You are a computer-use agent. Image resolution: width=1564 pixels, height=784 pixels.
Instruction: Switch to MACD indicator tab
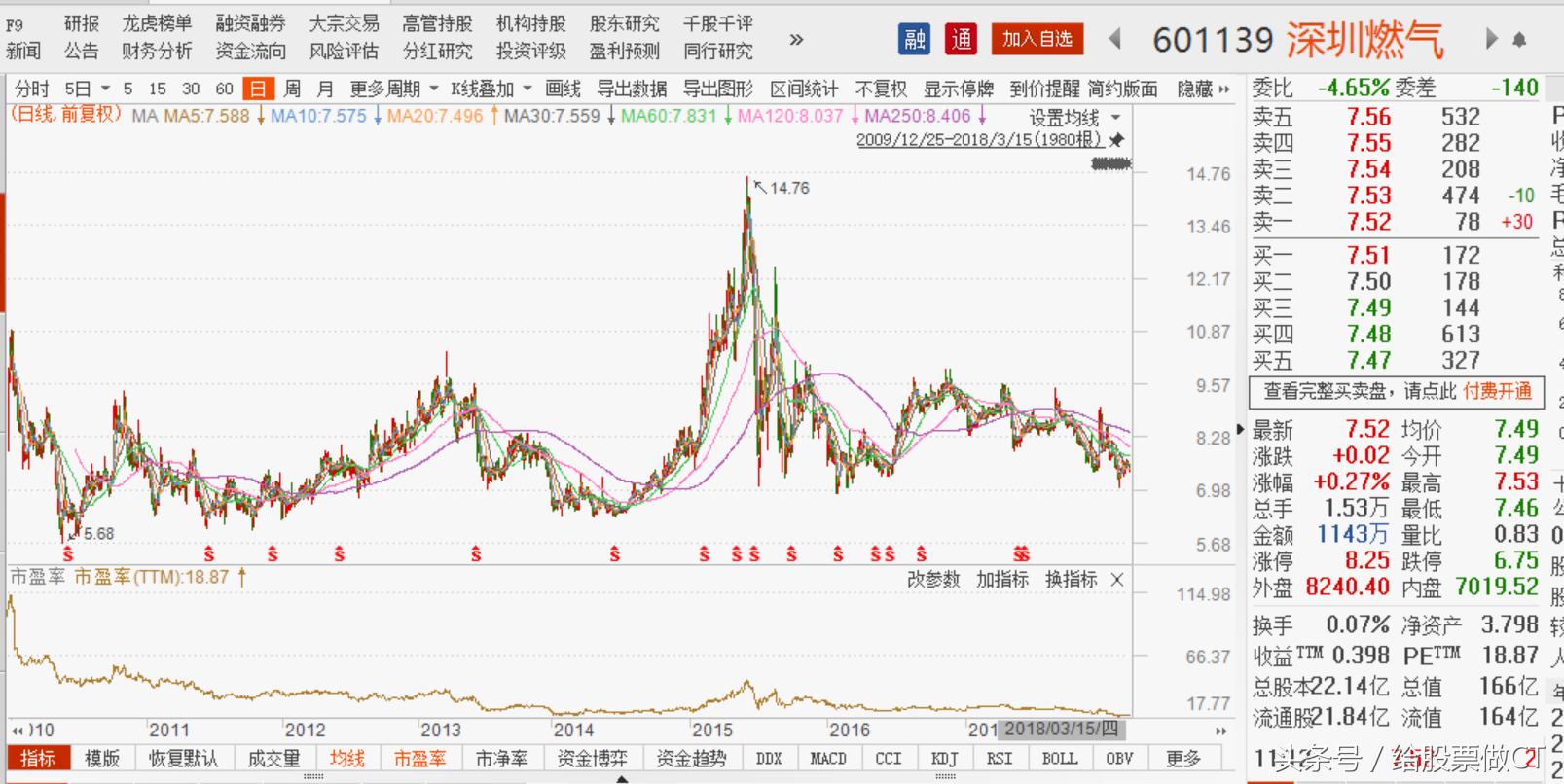click(828, 759)
